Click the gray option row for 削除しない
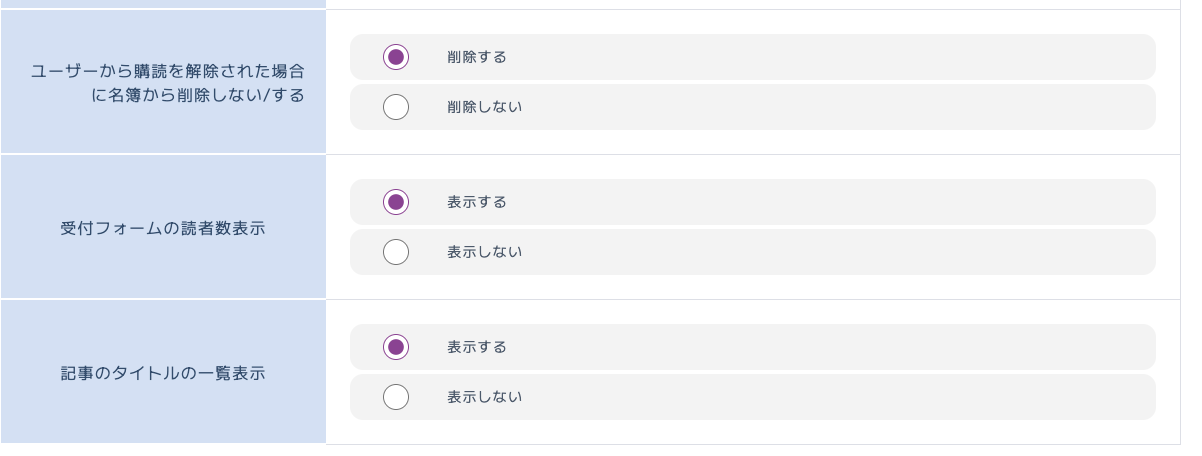This screenshot has height=456, width=1202. click(800, 107)
